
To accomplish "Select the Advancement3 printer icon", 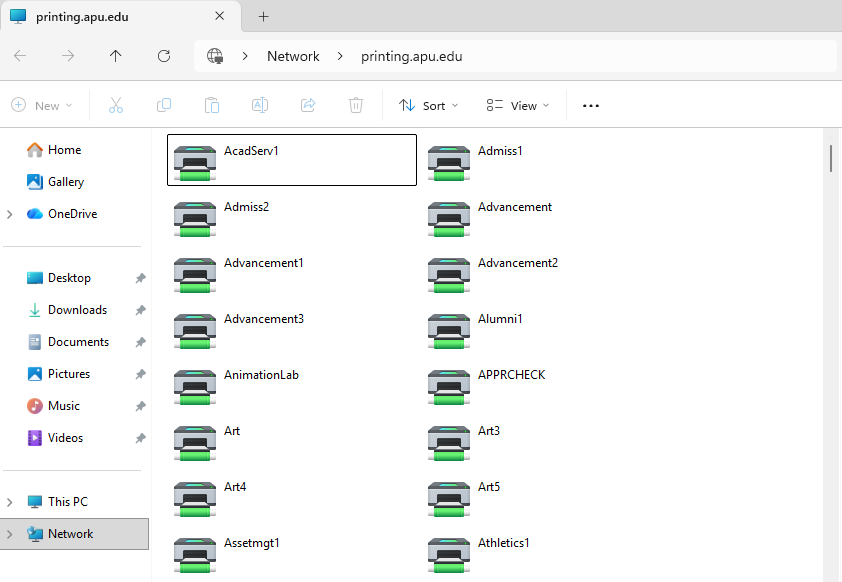I will tap(195, 331).
